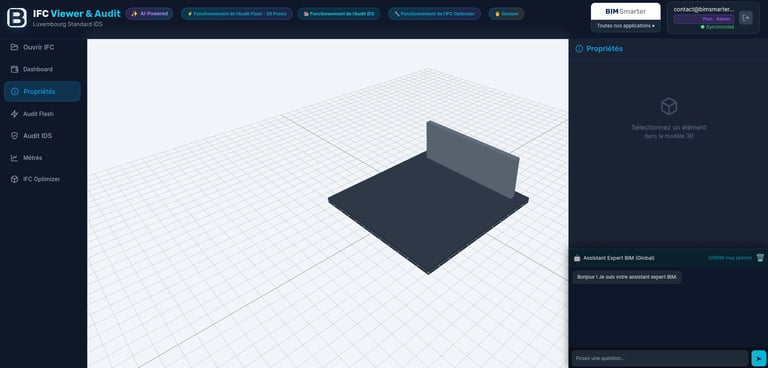Click the logout icon next to account
Viewport: 768px width, 368px height.
click(746, 18)
